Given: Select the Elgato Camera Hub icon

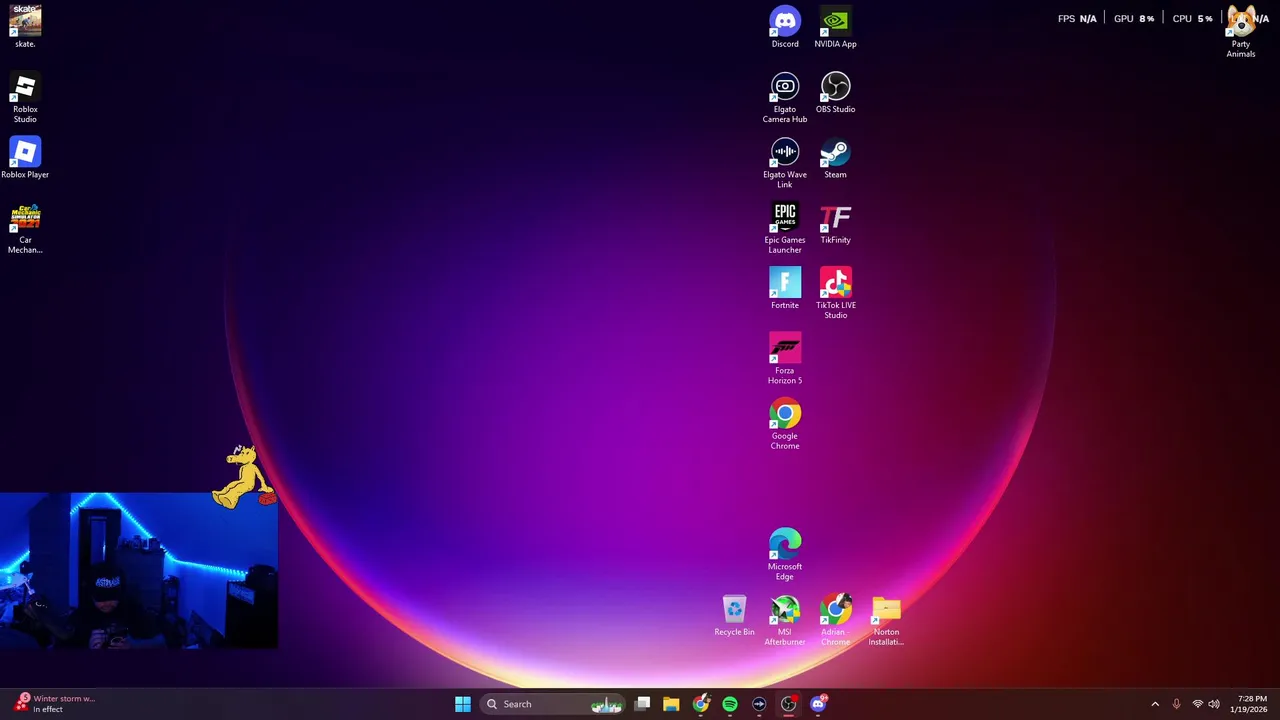Looking at the screenshot, I should click(x=785, y=97).
